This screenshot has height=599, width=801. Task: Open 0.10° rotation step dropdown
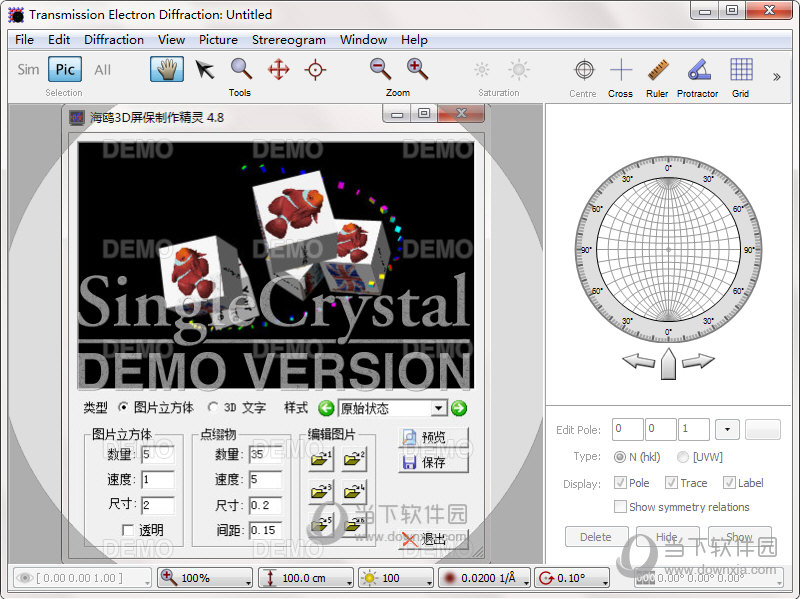click(x=572, y=578)
